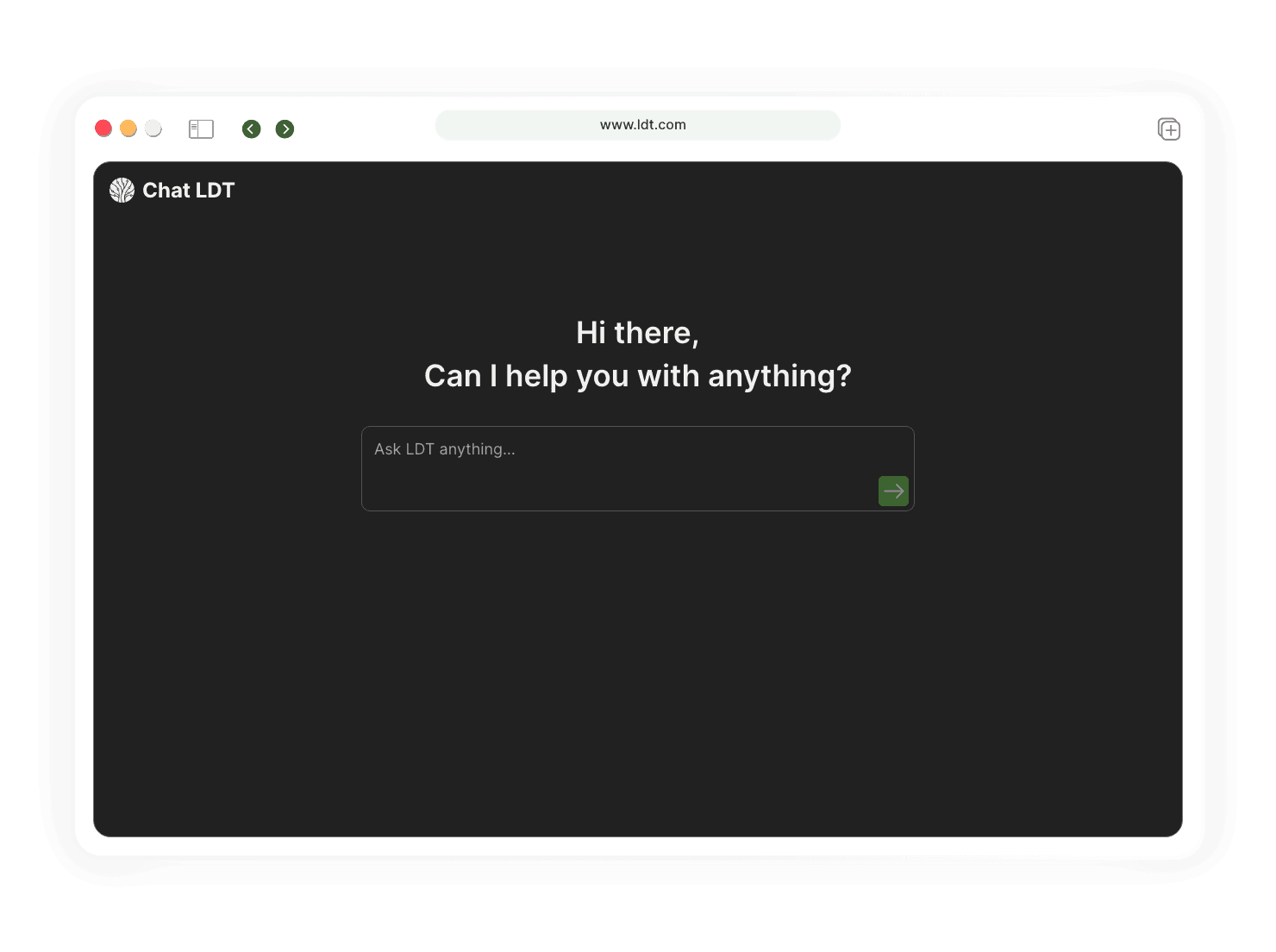
Task: Minimize the window using the yellow button
Action: pos(128,128)
